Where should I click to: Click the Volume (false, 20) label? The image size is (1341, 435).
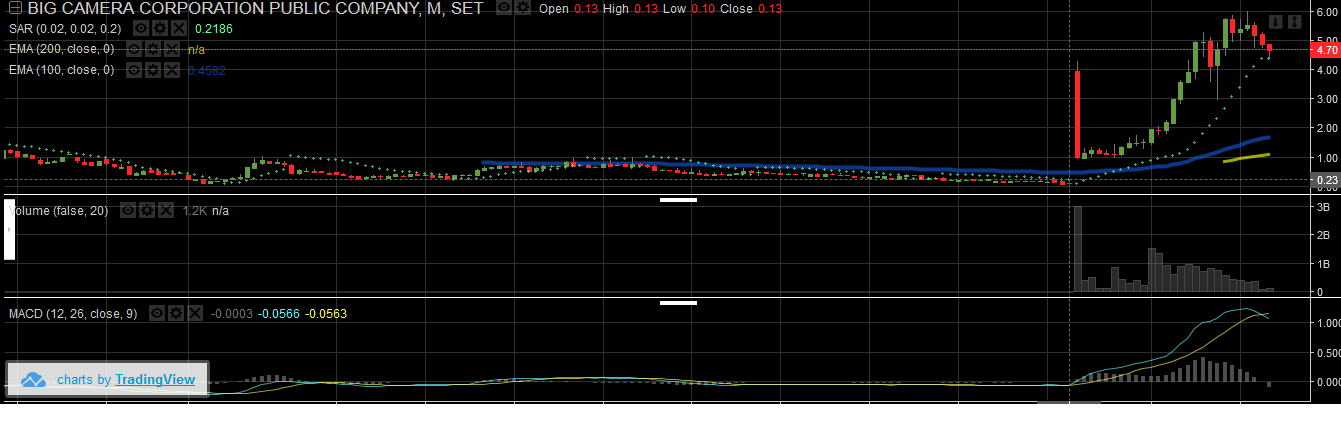pos(59,211)
